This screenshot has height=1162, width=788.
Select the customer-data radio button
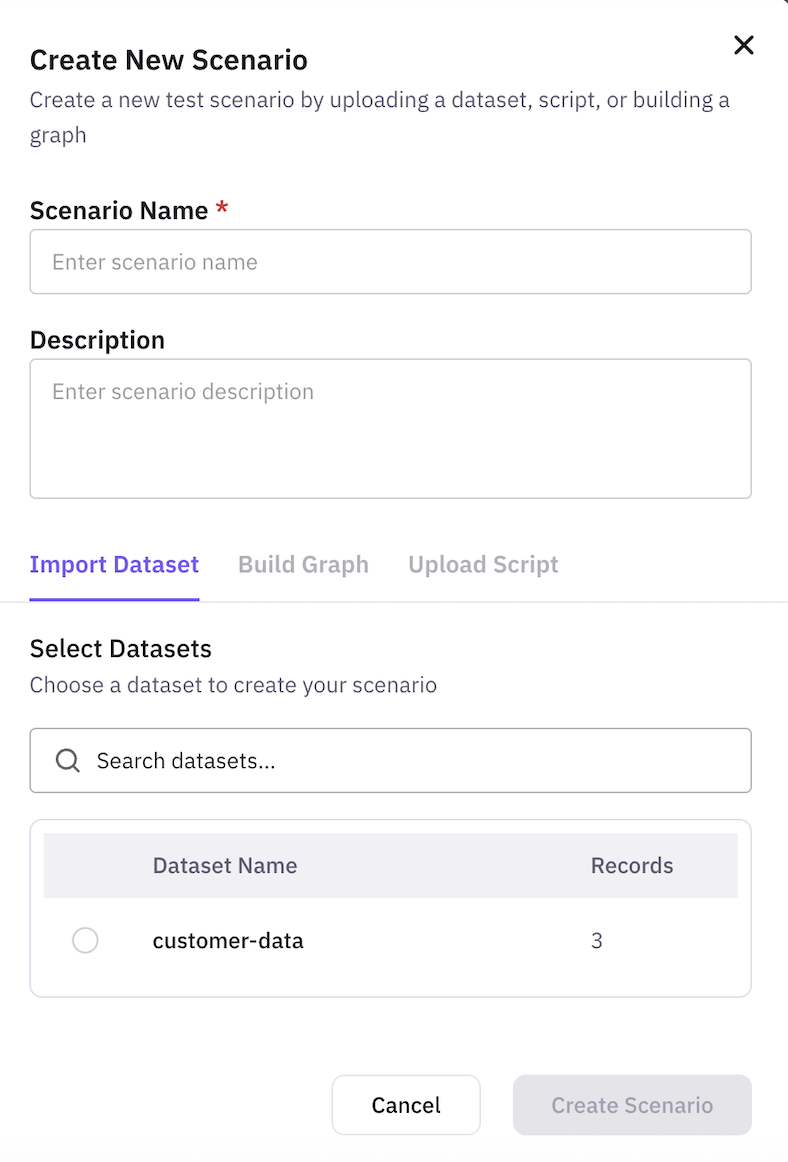[x=85, y=941]
